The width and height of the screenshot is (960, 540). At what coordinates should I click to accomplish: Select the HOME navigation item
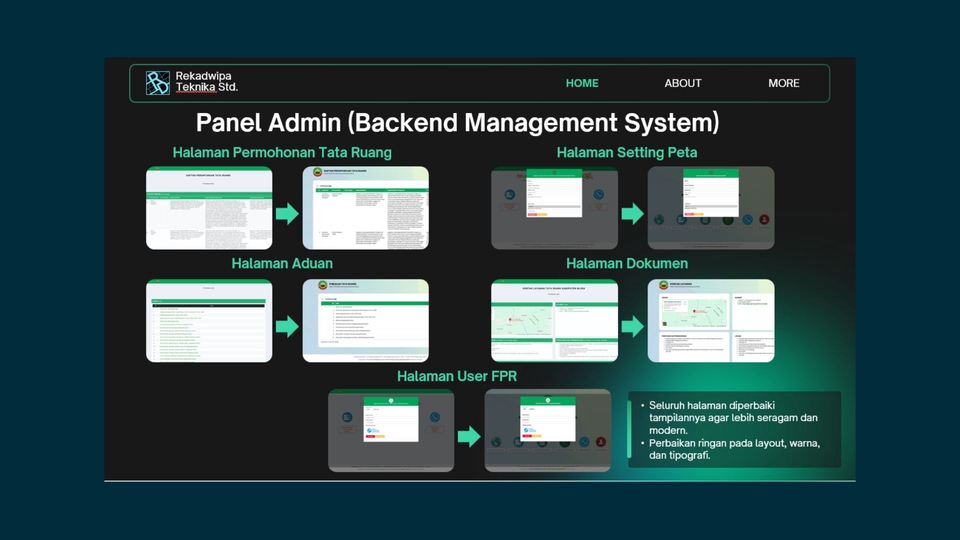pyautogui.click(x=582, y=83)
